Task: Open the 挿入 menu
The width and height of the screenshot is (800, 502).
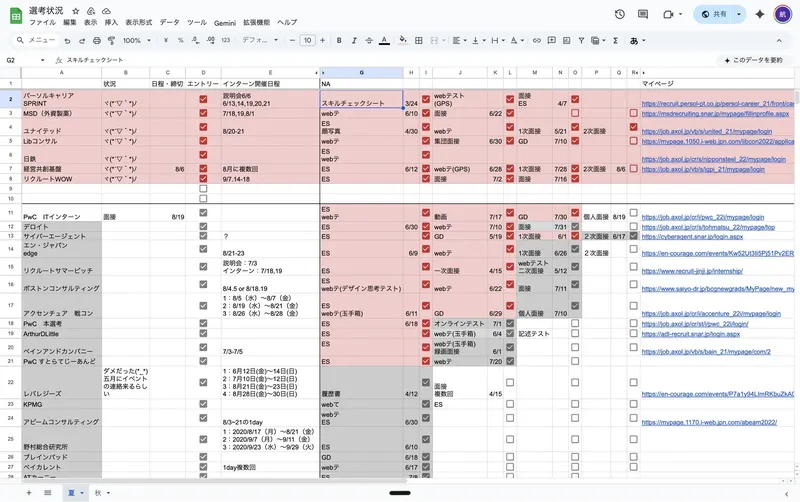Action: (111, 22)
